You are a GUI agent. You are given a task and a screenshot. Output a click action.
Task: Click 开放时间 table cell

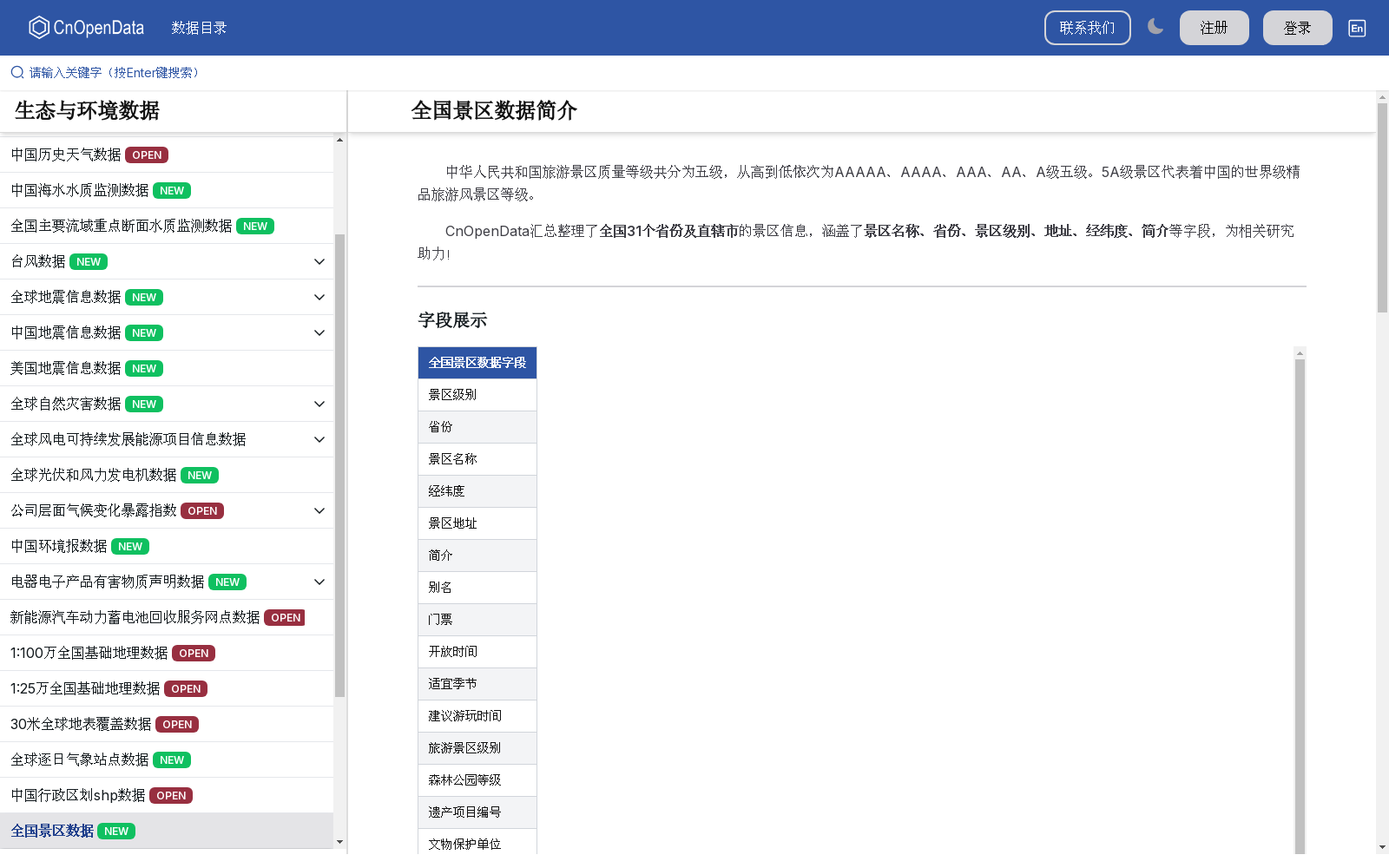pyautogui.click(x=477, y=652)
